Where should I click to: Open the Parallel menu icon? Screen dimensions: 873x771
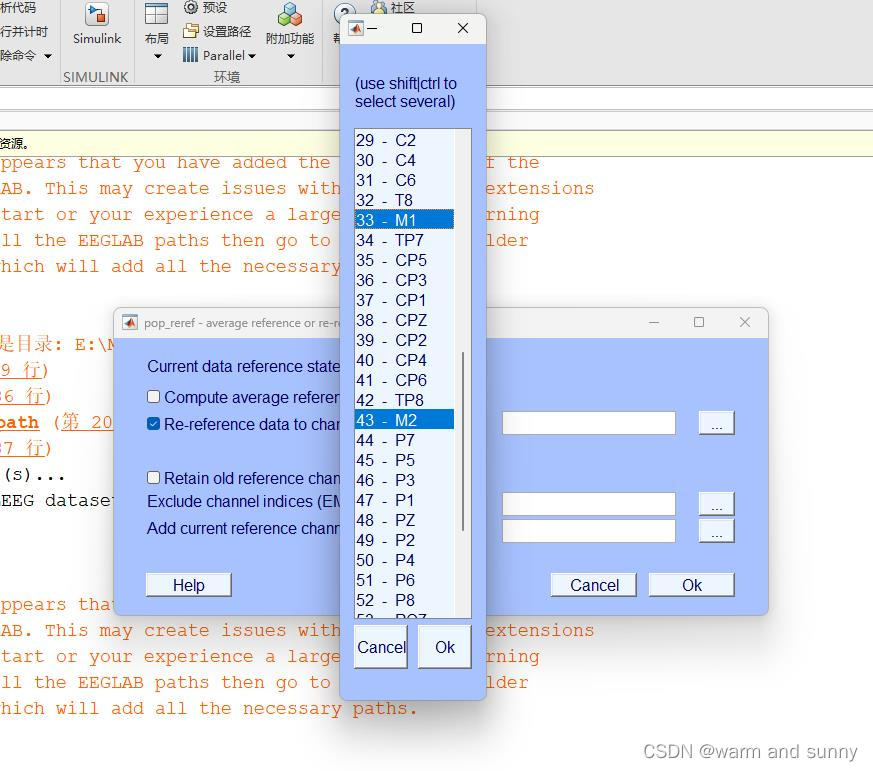click(190, 55)
